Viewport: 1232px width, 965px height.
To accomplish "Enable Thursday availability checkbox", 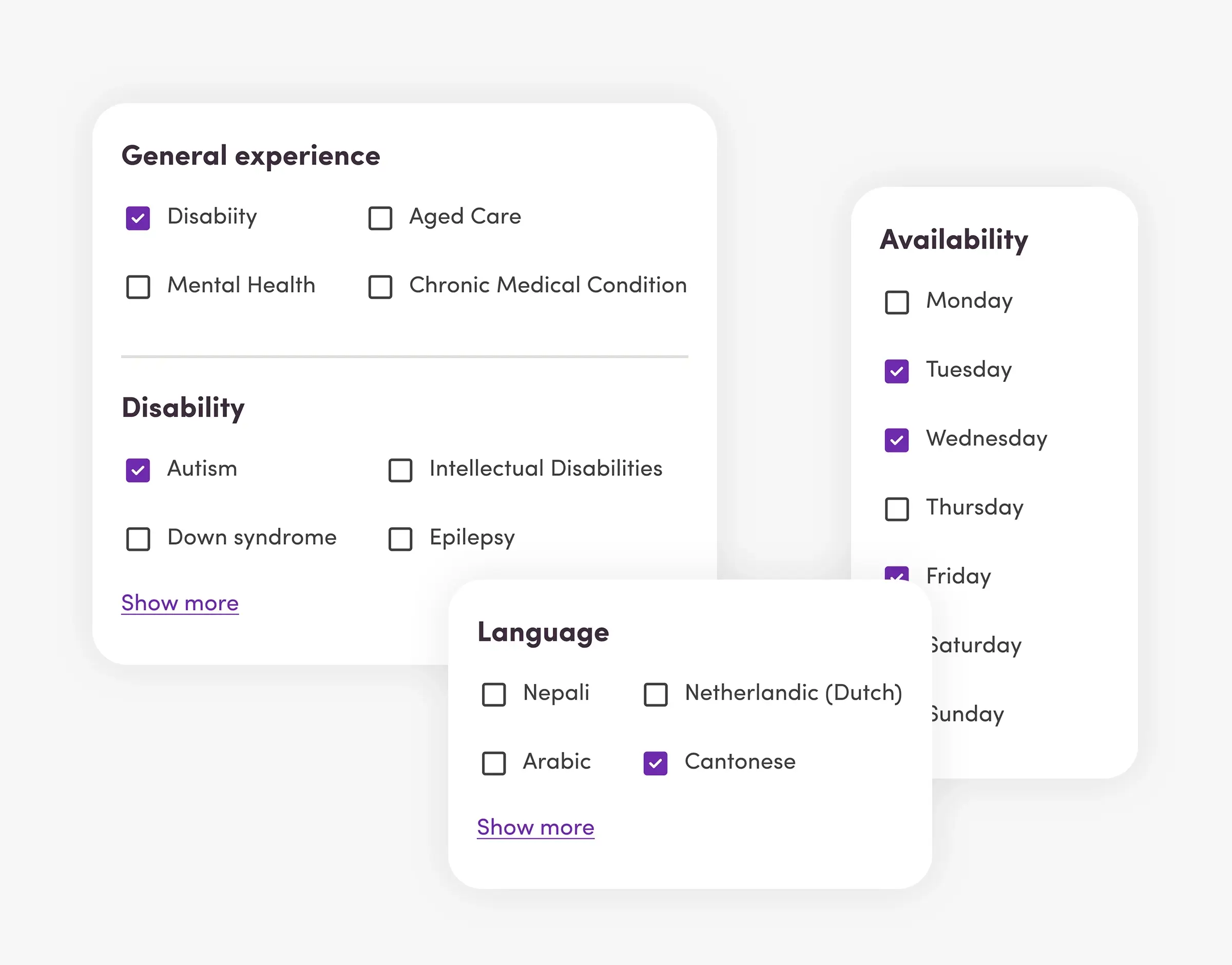I will pos(896,509).
